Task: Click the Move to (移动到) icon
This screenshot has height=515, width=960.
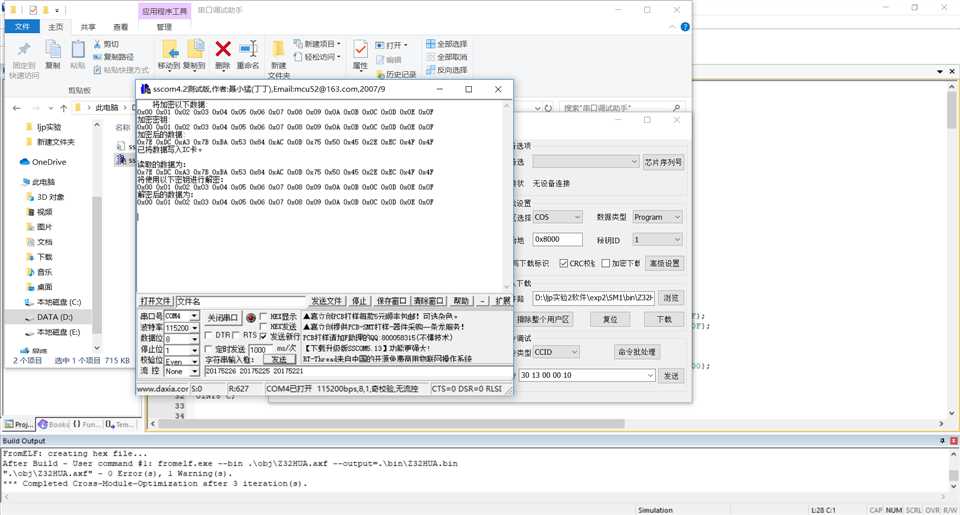Action: pyautogui.click(x=169, y=50)
